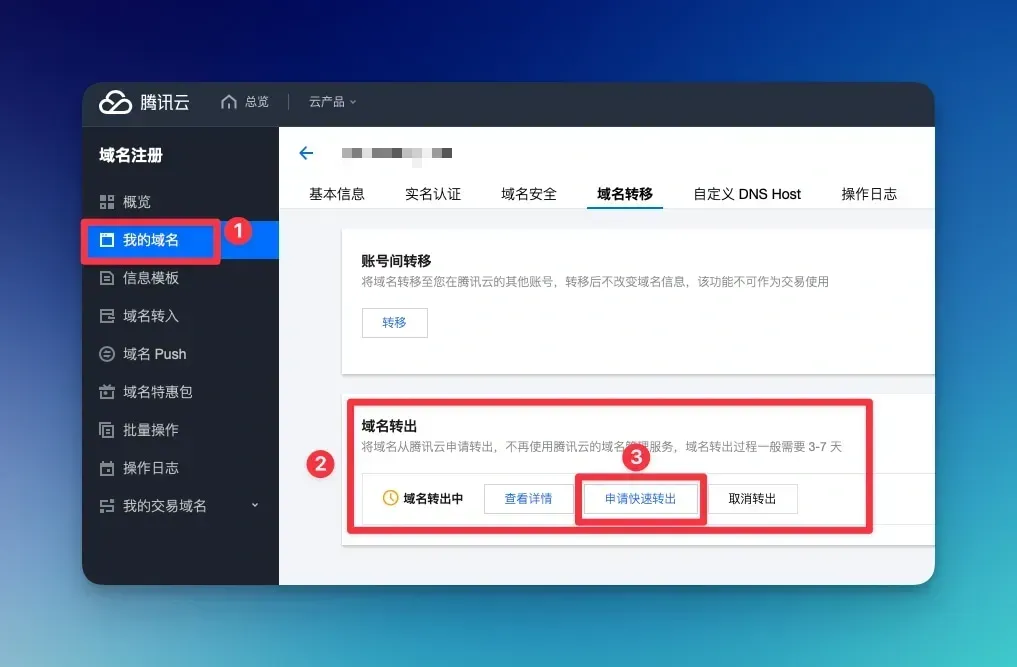Screen dimensions: 1017x667
Task: Click the back arrow icon
Action: tap(306, 153)
